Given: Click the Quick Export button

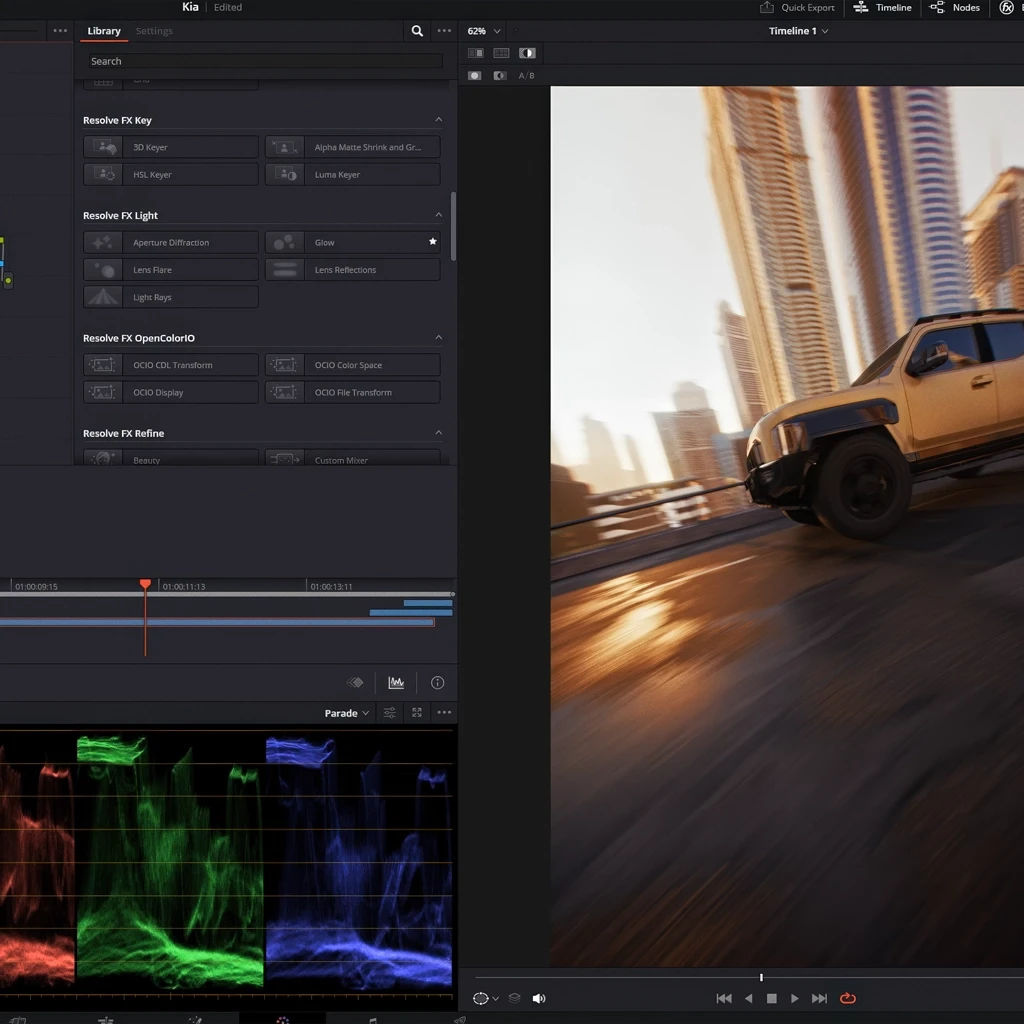Looking at the screenshot, I should [797, 8].
